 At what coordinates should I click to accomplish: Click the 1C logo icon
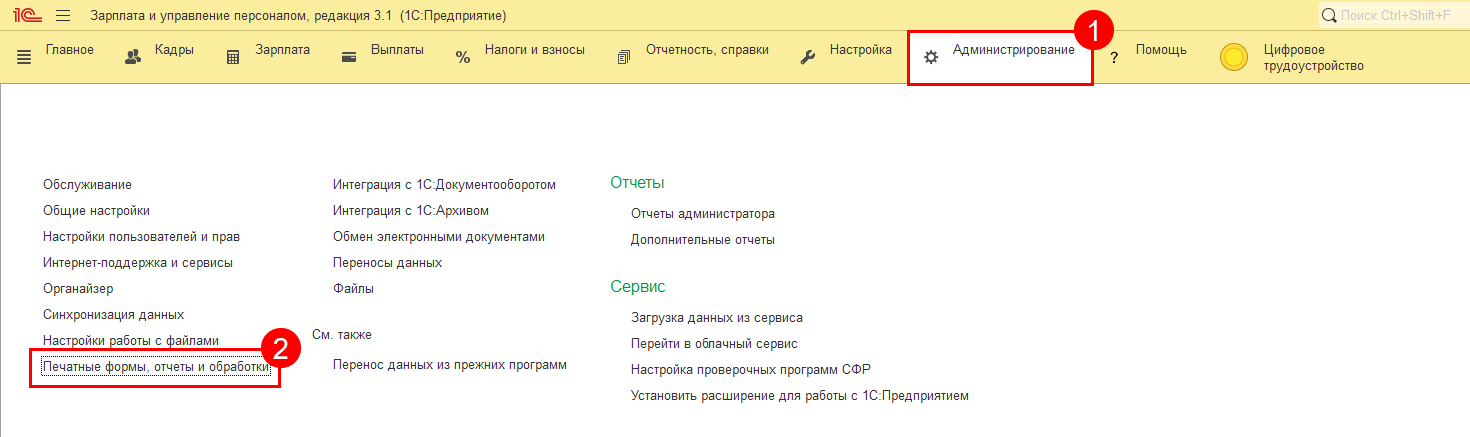point(24,16)
